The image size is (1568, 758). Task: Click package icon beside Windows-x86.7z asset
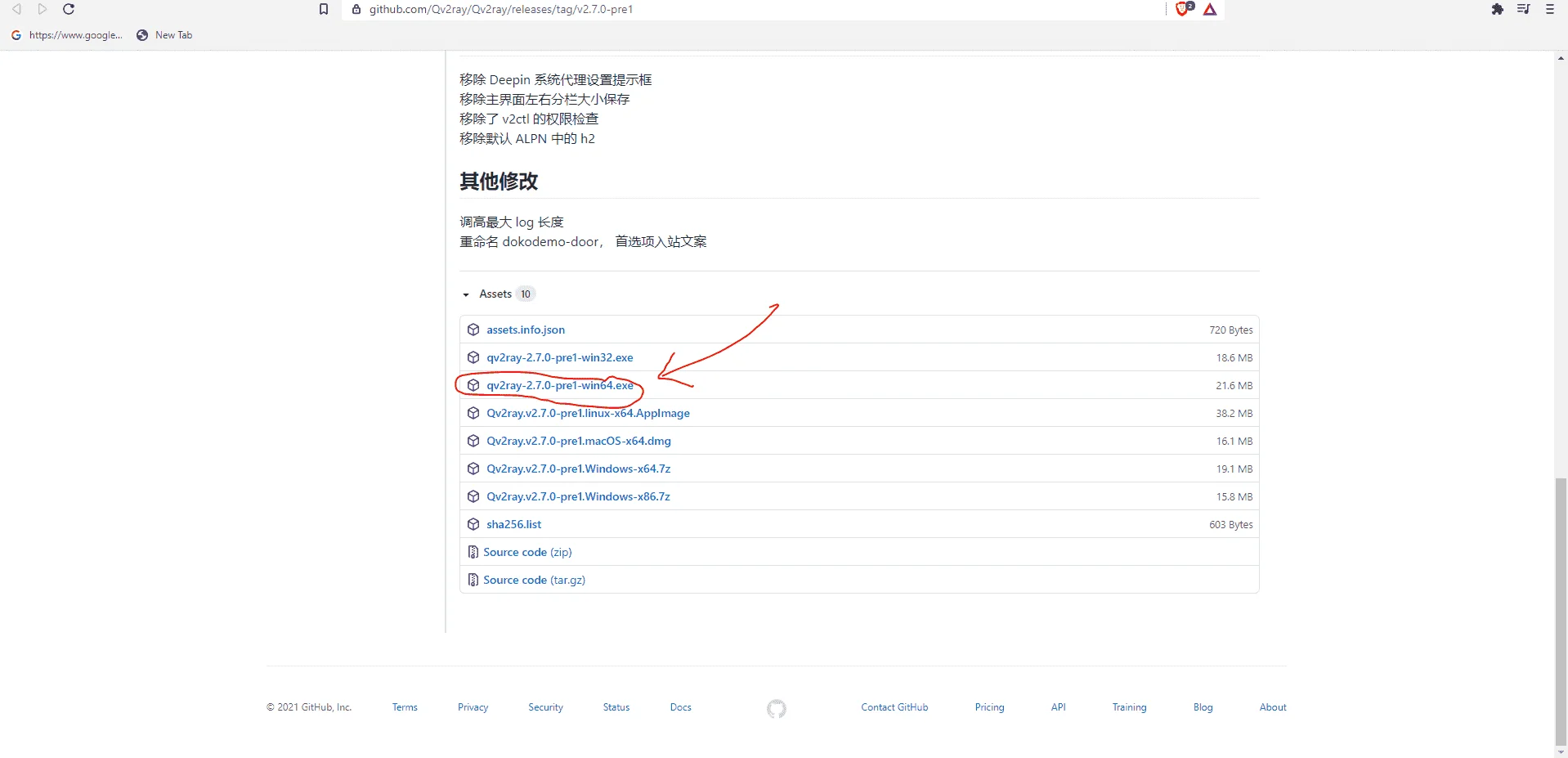(473, 496)
